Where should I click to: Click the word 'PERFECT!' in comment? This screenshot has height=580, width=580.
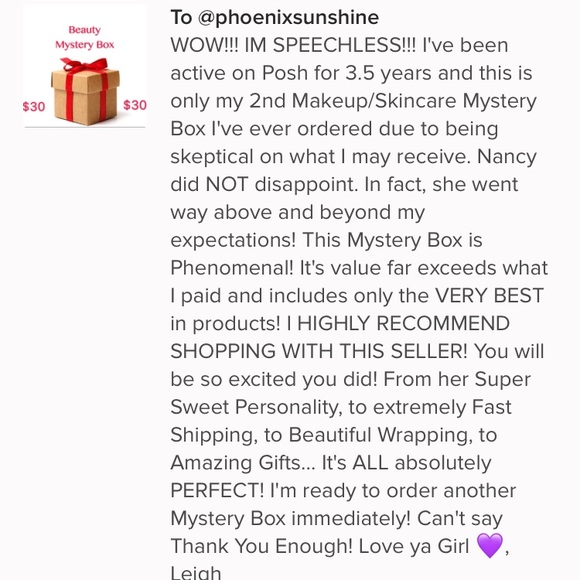[218, 490]
